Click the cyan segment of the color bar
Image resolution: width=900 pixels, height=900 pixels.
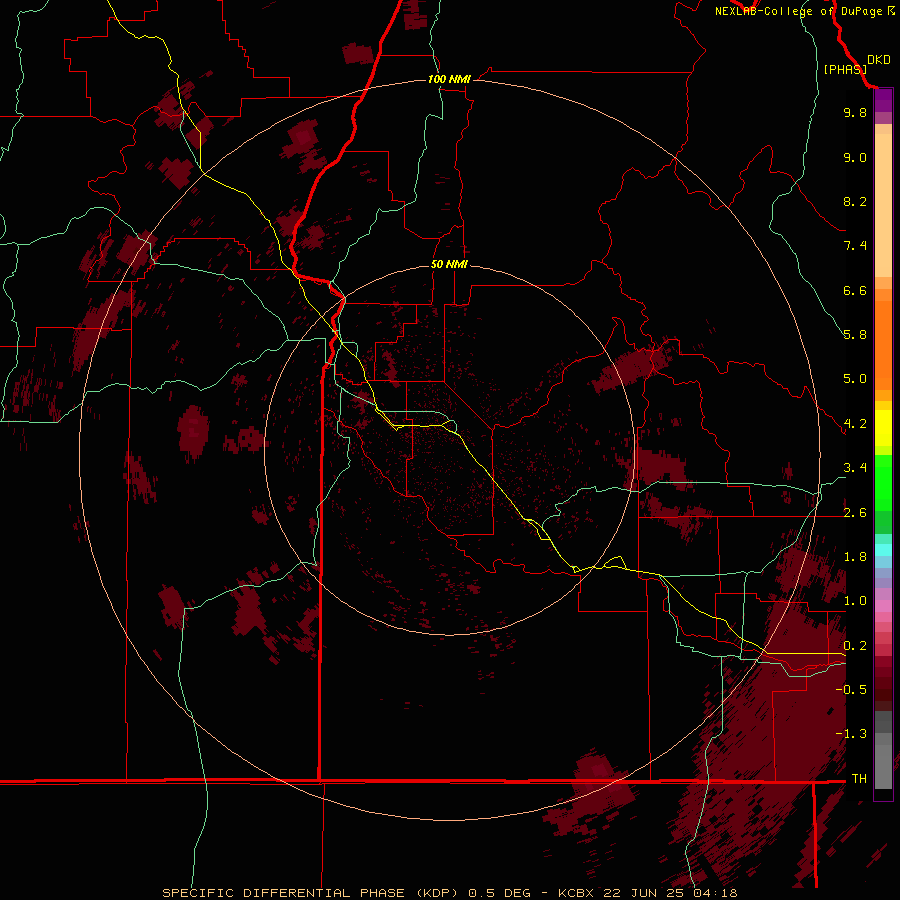(883, 550)
